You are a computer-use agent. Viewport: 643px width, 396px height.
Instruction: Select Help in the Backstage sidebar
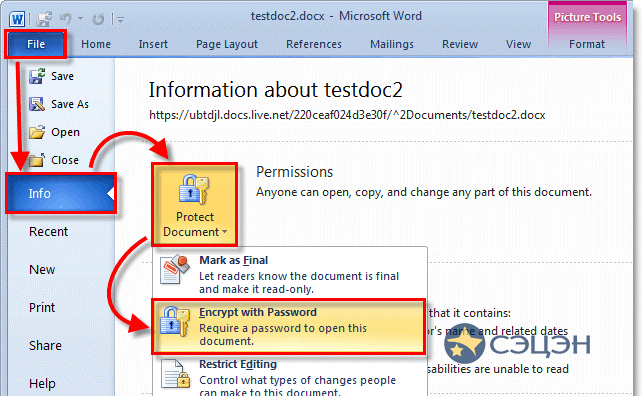42,384
